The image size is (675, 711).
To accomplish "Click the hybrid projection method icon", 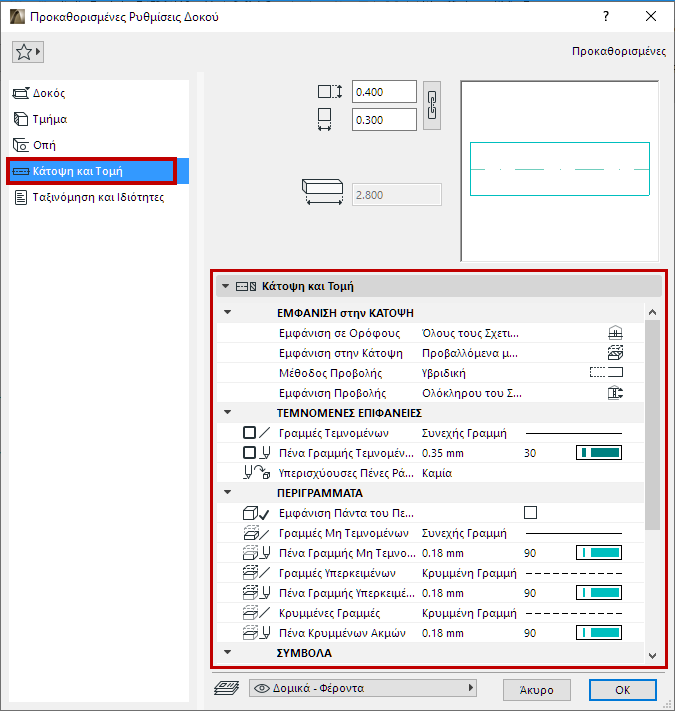I will [606, 373].
